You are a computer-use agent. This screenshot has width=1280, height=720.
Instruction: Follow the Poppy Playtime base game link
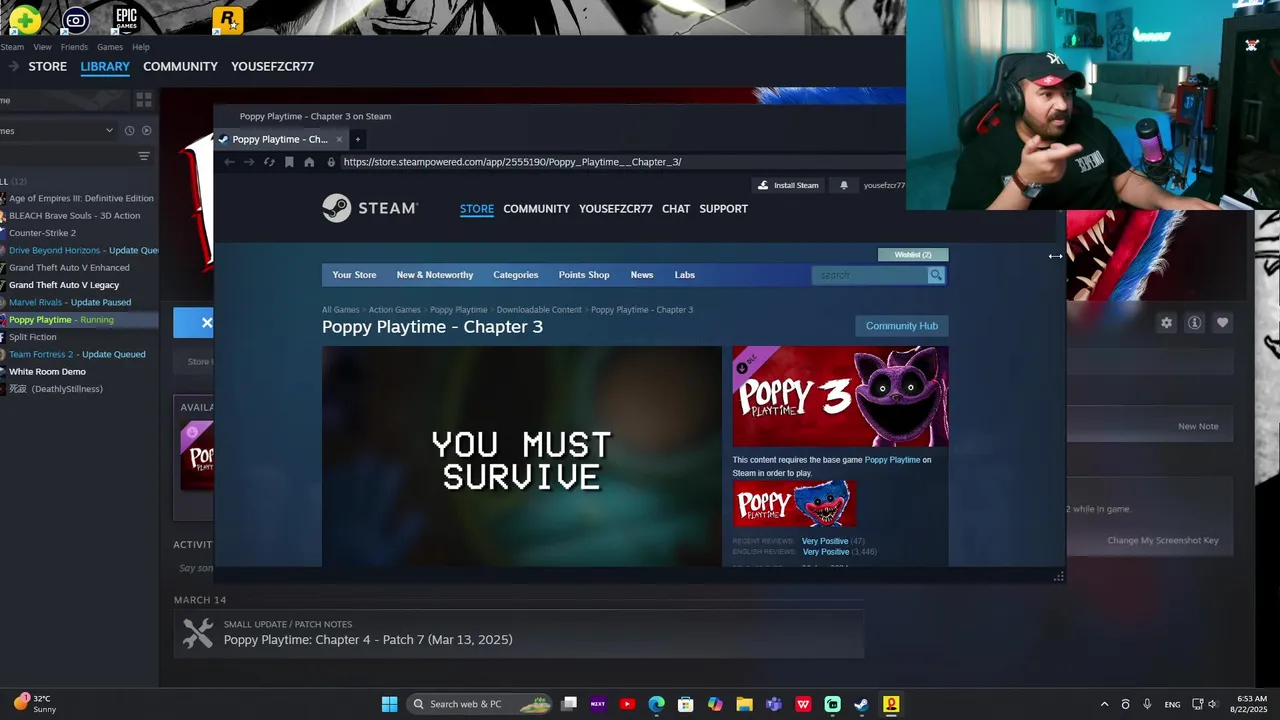(892, 460)
